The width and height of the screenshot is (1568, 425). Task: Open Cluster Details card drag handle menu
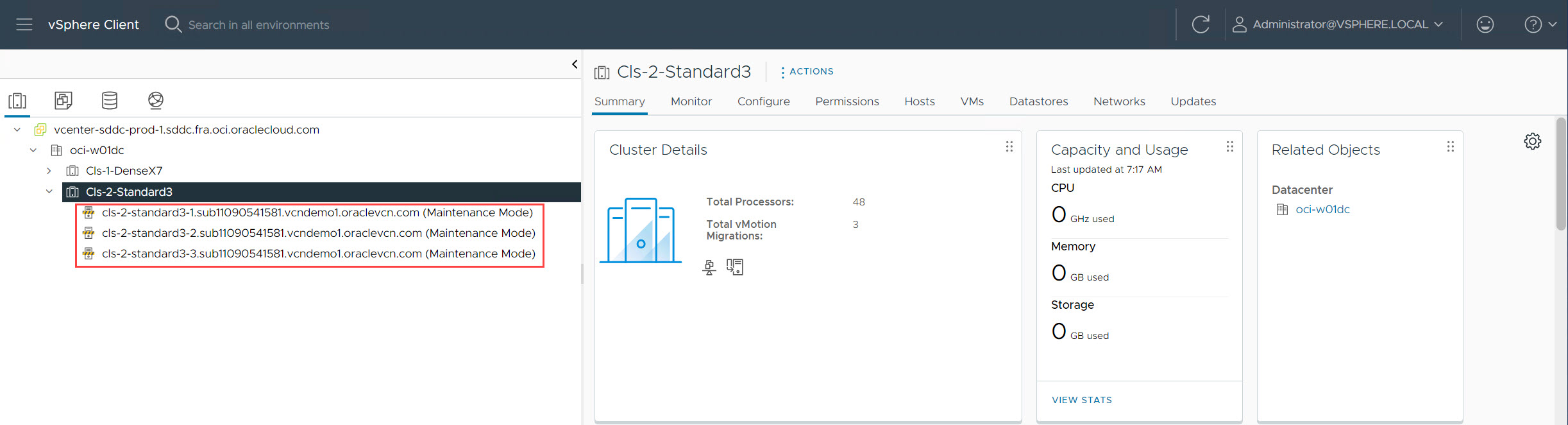[x=1009, y=146]
